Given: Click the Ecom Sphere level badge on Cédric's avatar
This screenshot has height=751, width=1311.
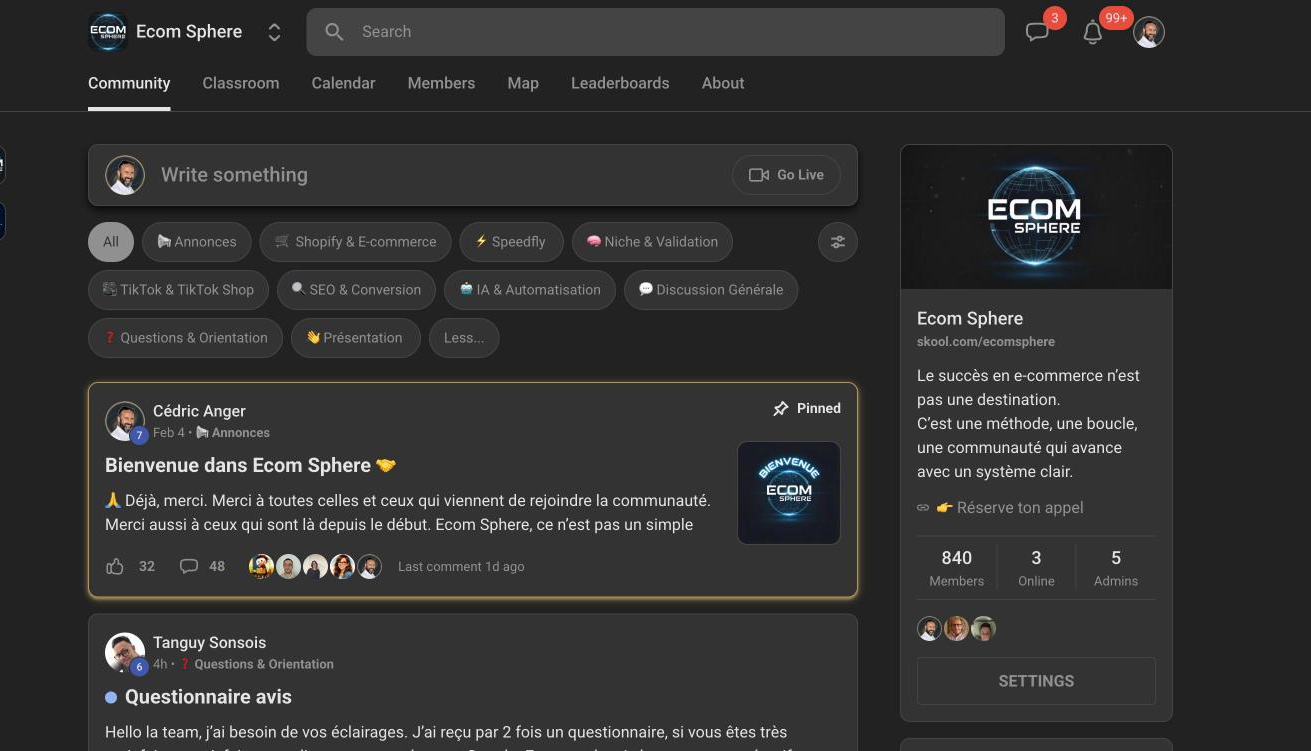Looking at the screenshot, I should click(x=138, y=435).
